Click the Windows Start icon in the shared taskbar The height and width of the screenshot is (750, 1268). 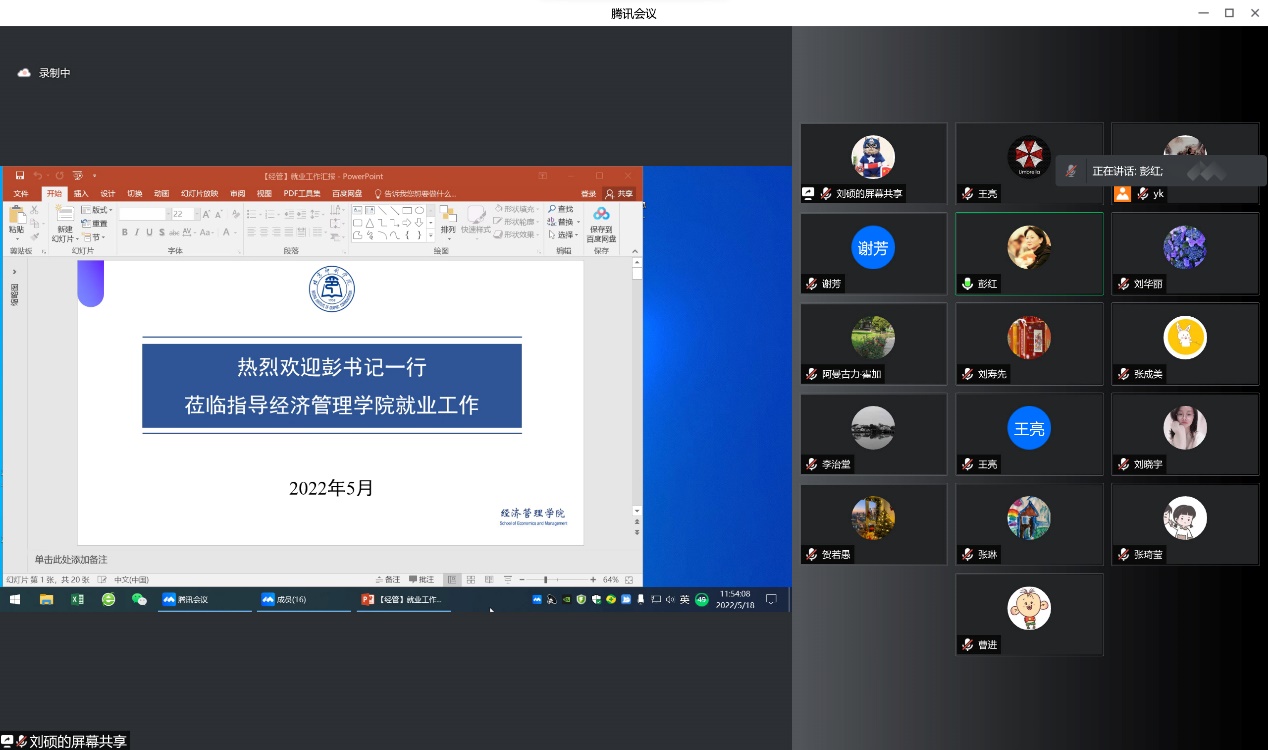[x=15, y=599]
